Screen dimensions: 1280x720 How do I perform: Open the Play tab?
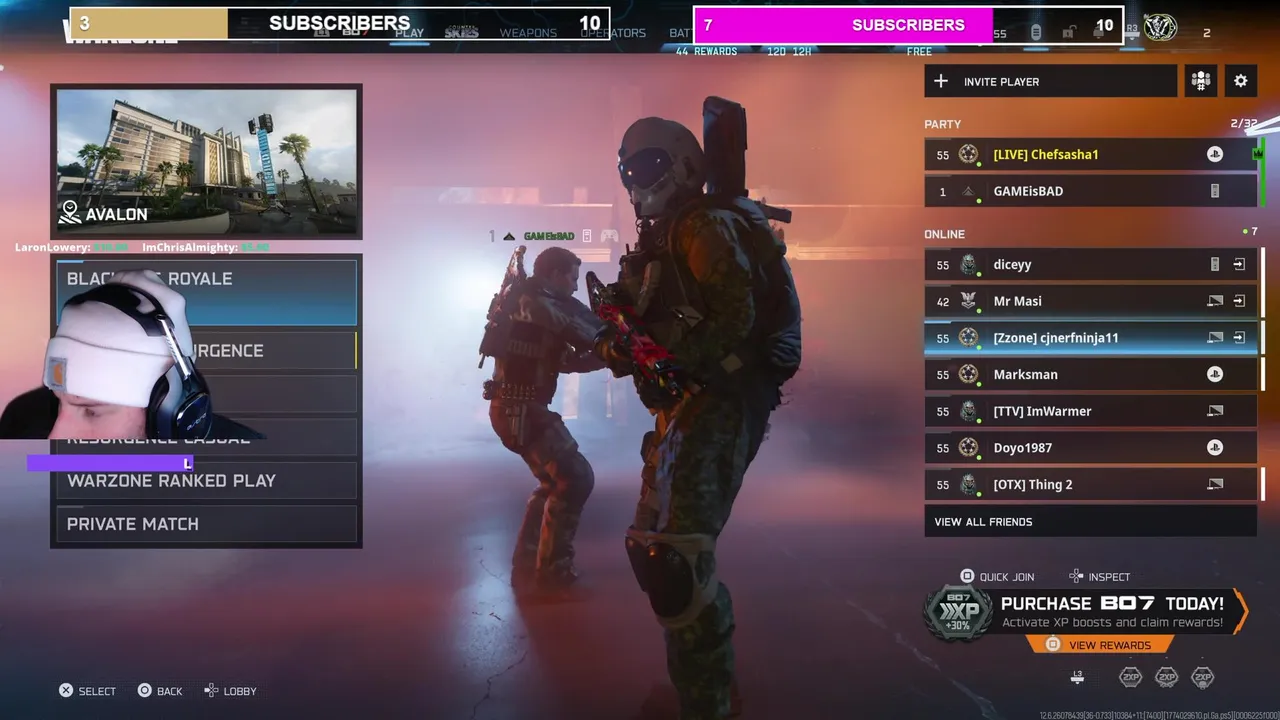(x=409, y=33)
